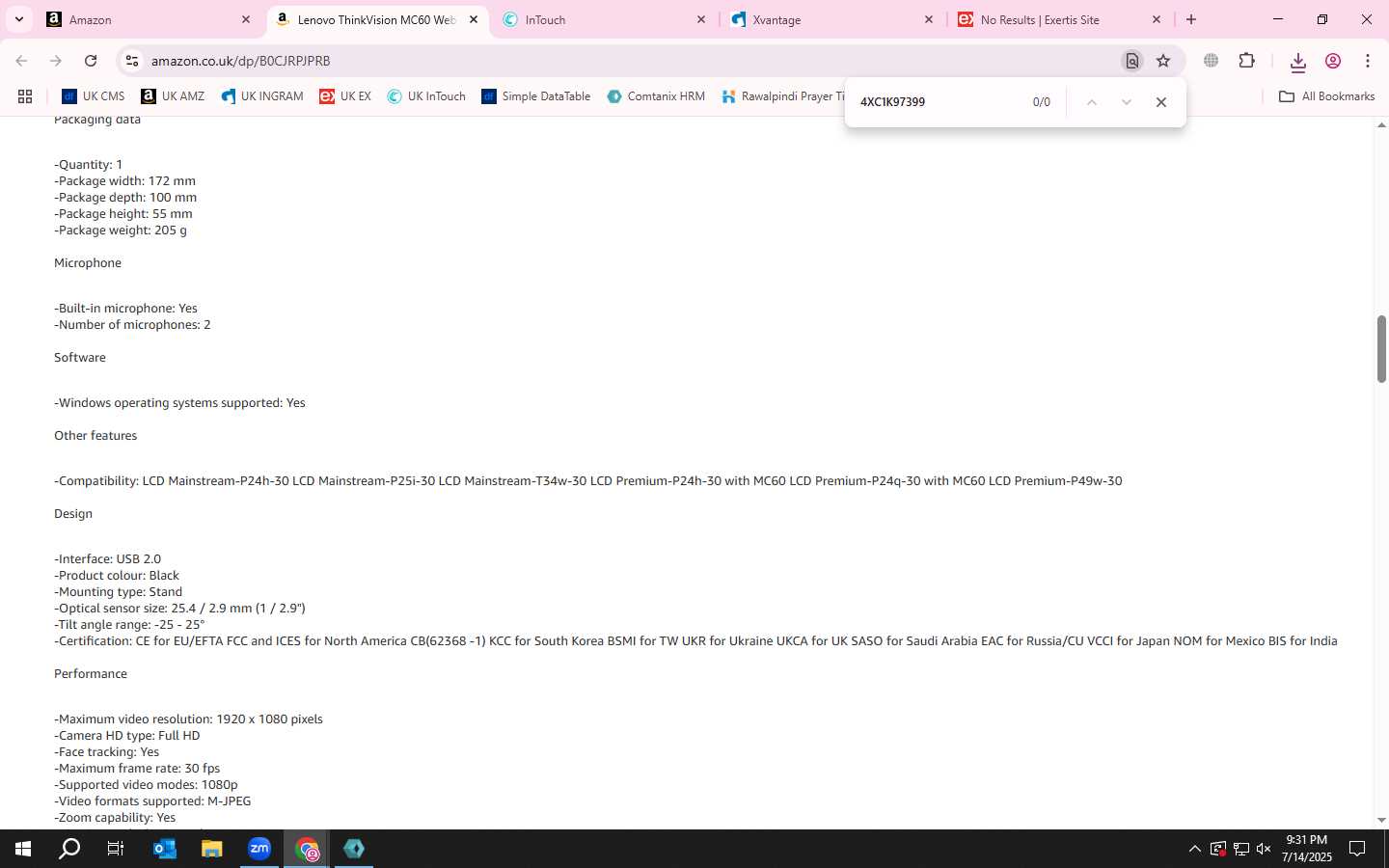The width and height of the screenshot is (1389, 868).
Task: View site information icon in address bar
Action: 132,61
